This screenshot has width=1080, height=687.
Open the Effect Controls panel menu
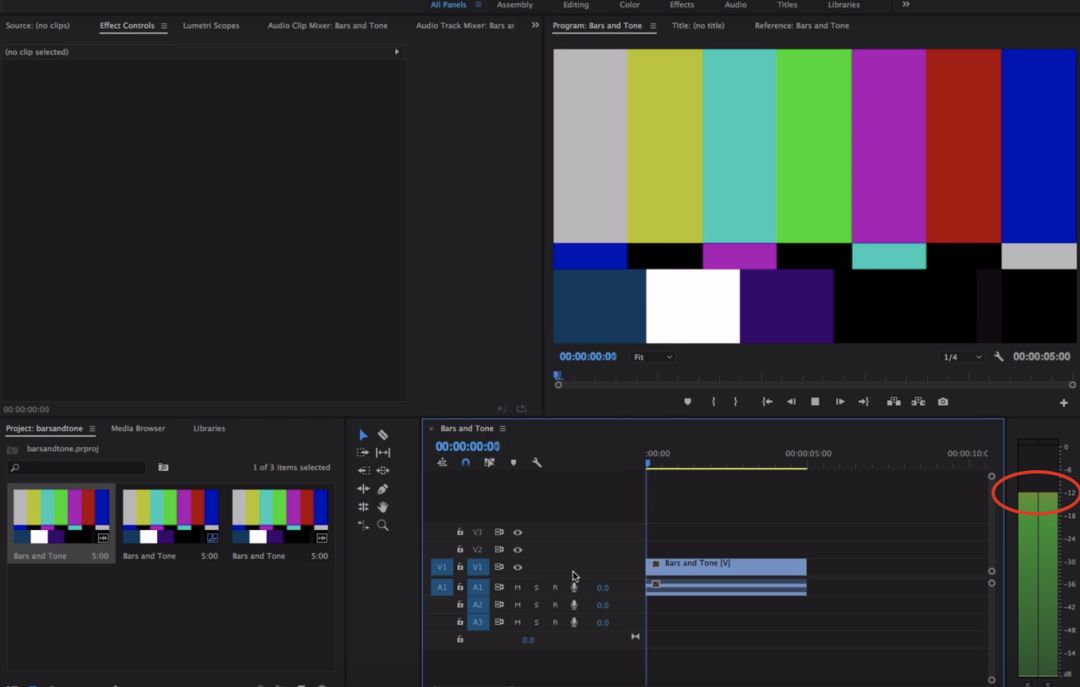point(164,26)
